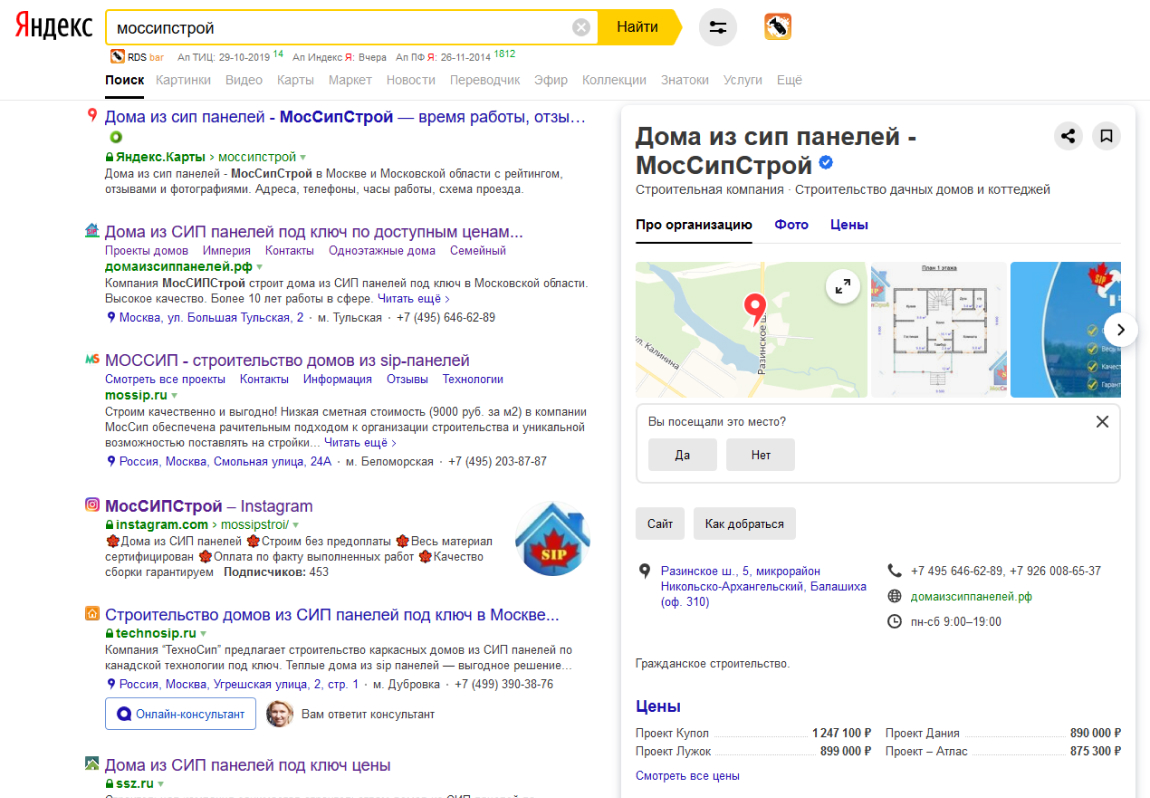Click into the search input field
The image size is (1150, 798).
pyautogui.click(x=343, y=28)
